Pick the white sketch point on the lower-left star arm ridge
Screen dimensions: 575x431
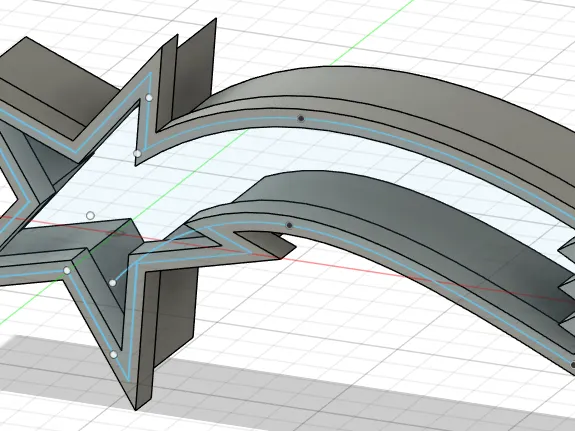tap(67, 271)
